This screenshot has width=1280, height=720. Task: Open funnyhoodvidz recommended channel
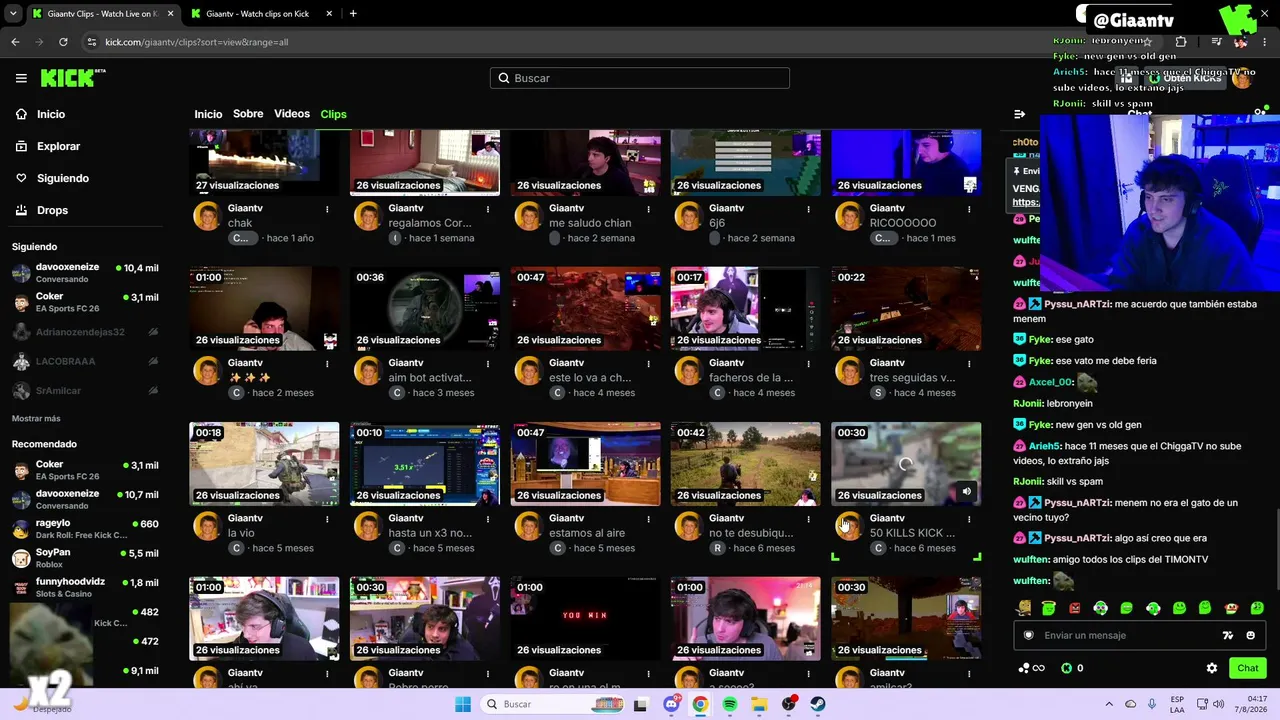[85, 587]
